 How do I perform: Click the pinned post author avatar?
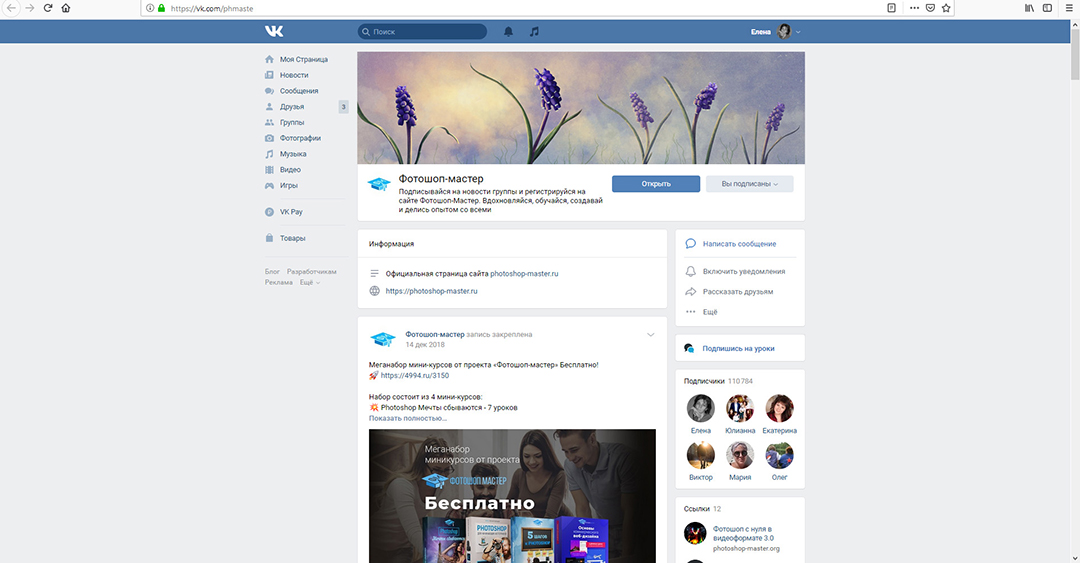[383, 338]
